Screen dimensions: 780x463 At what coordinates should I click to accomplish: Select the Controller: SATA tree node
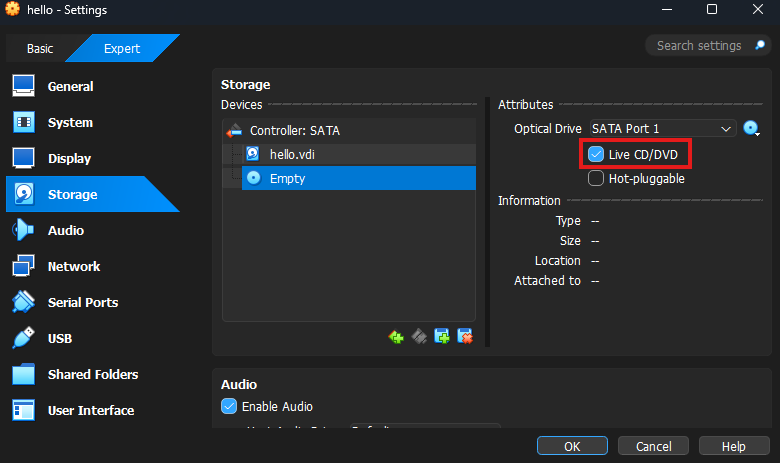click(294, 130)
